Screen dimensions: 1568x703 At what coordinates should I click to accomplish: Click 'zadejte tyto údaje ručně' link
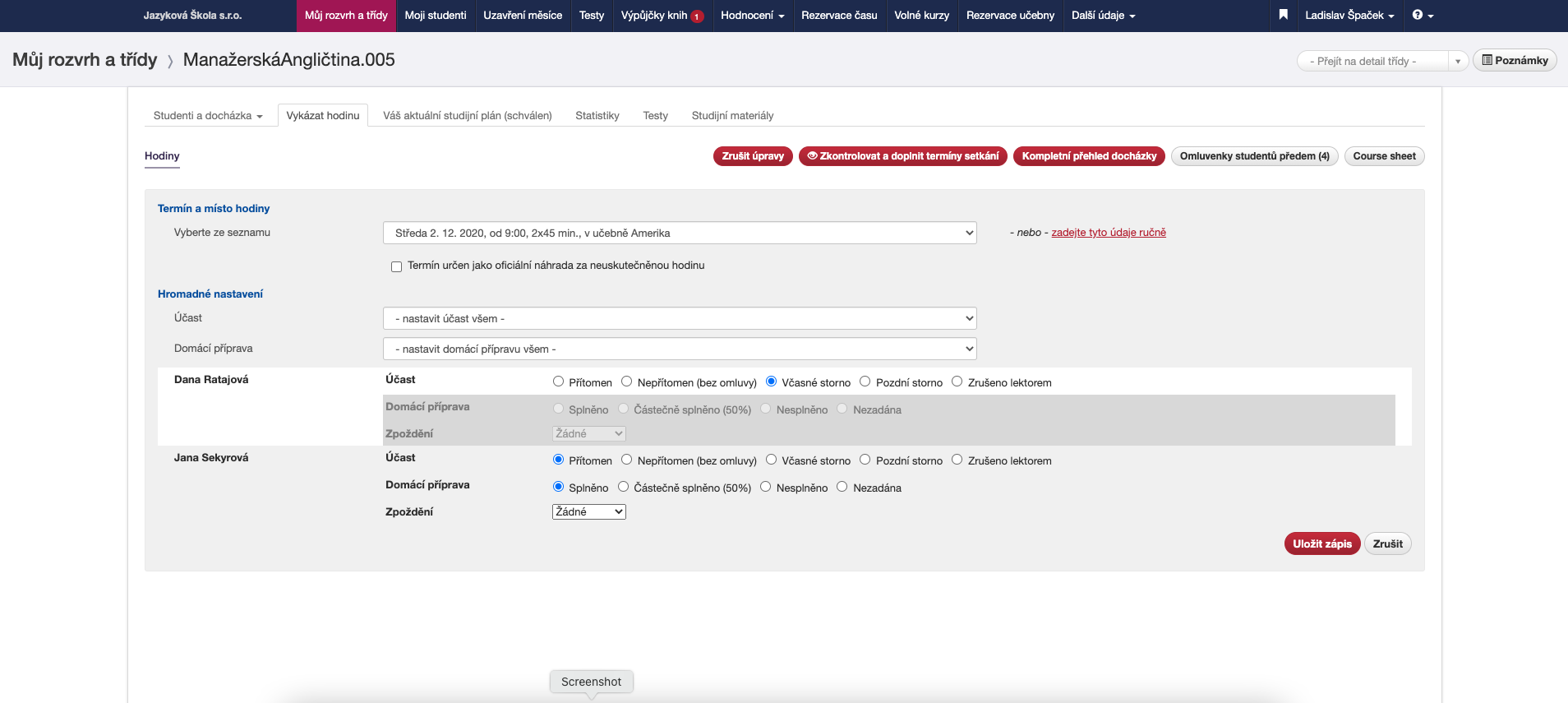1109,233
